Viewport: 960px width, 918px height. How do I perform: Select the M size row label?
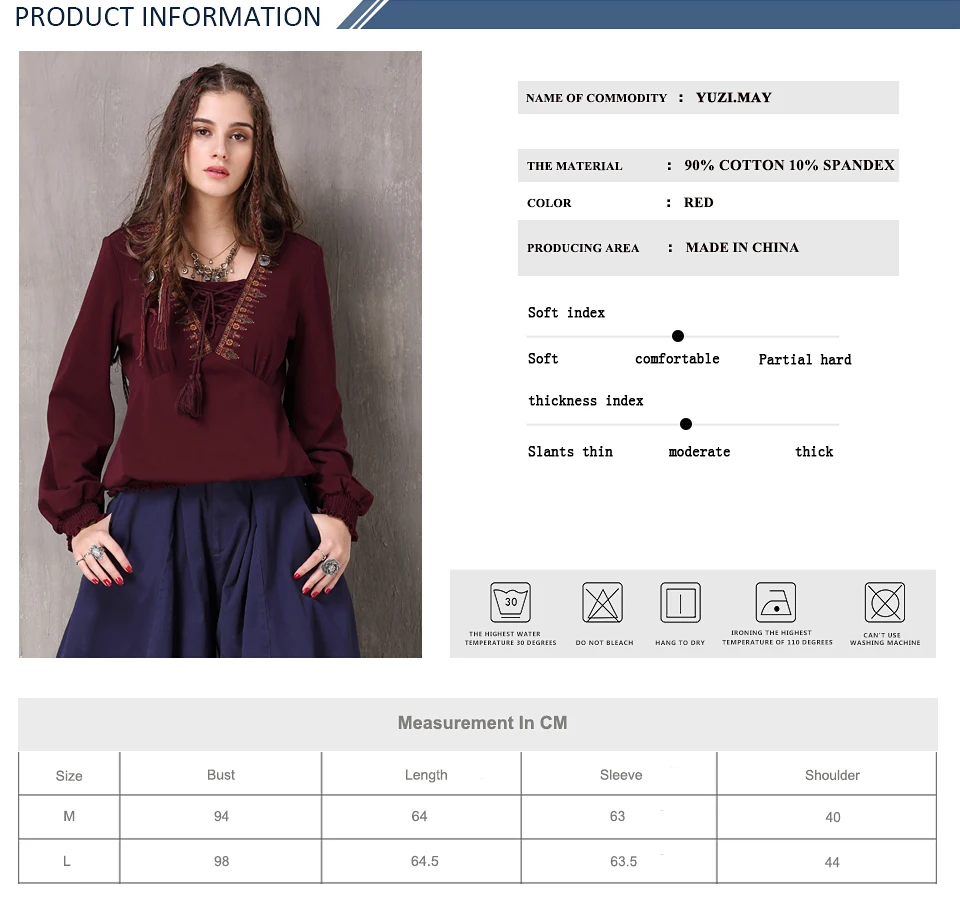[69, 816]
